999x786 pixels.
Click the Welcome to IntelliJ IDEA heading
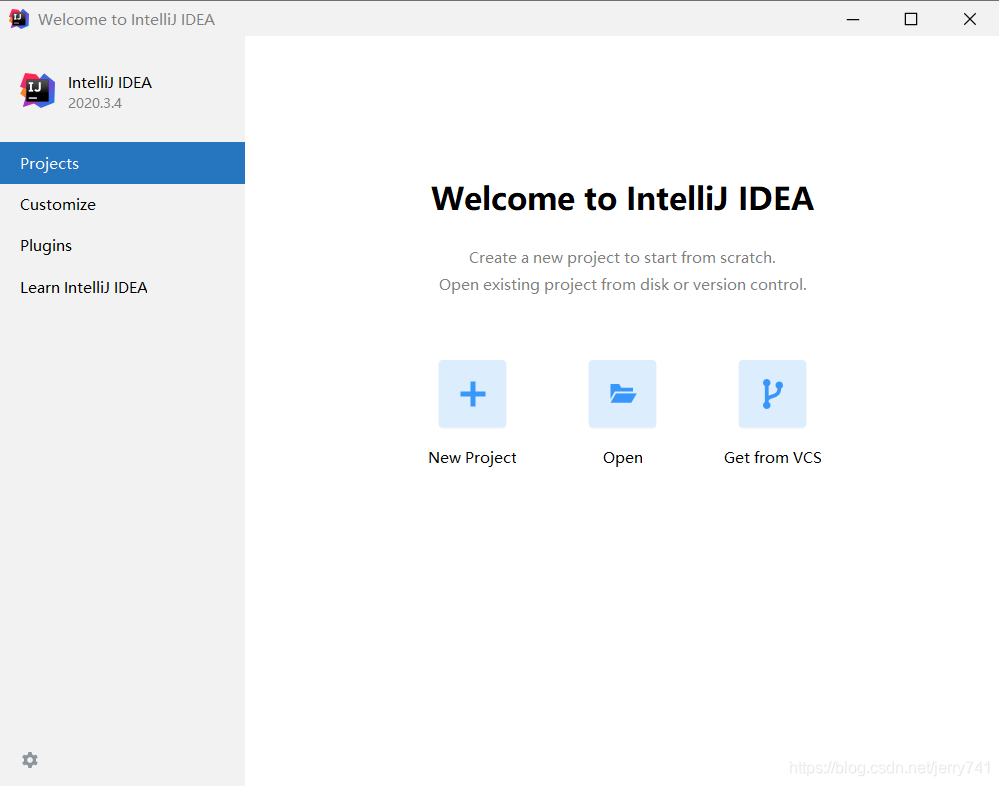click(x=622, y=198)
